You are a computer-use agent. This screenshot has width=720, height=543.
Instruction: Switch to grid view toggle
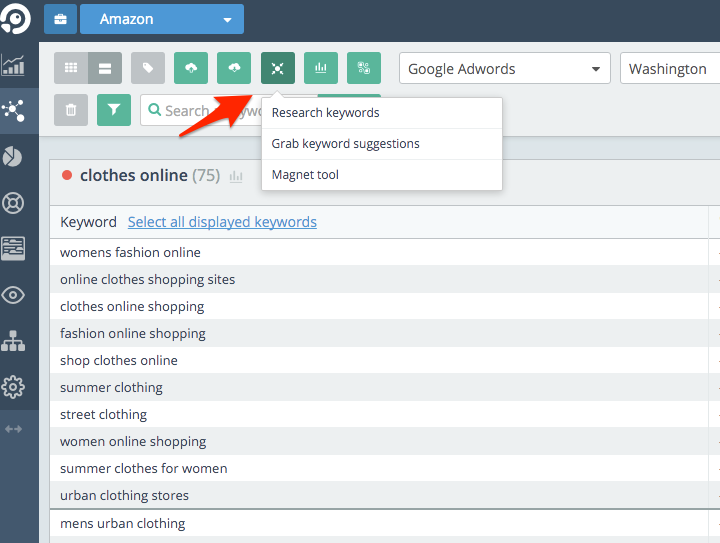click(x=71, y=68)
